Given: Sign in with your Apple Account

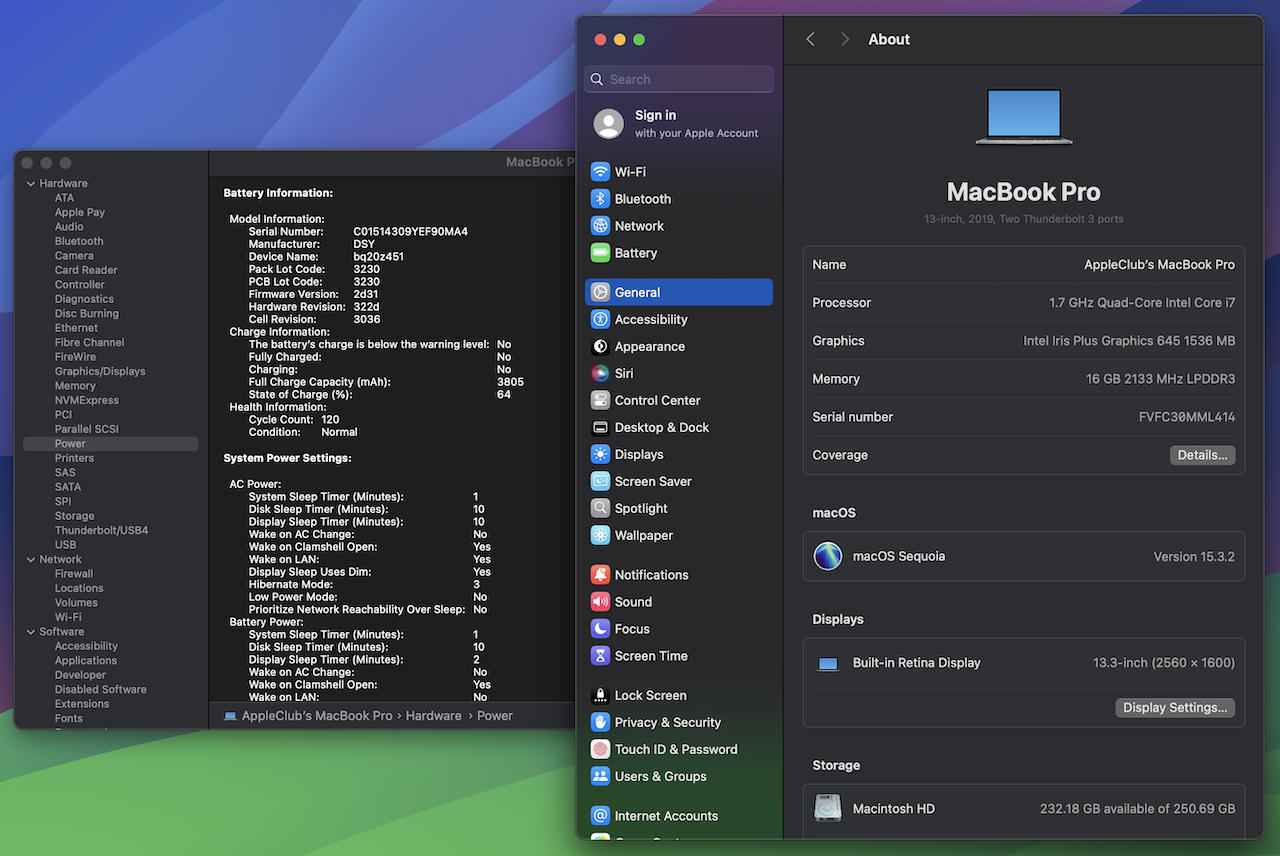Looking at the screenshot, I should click(x=679, y=123).
